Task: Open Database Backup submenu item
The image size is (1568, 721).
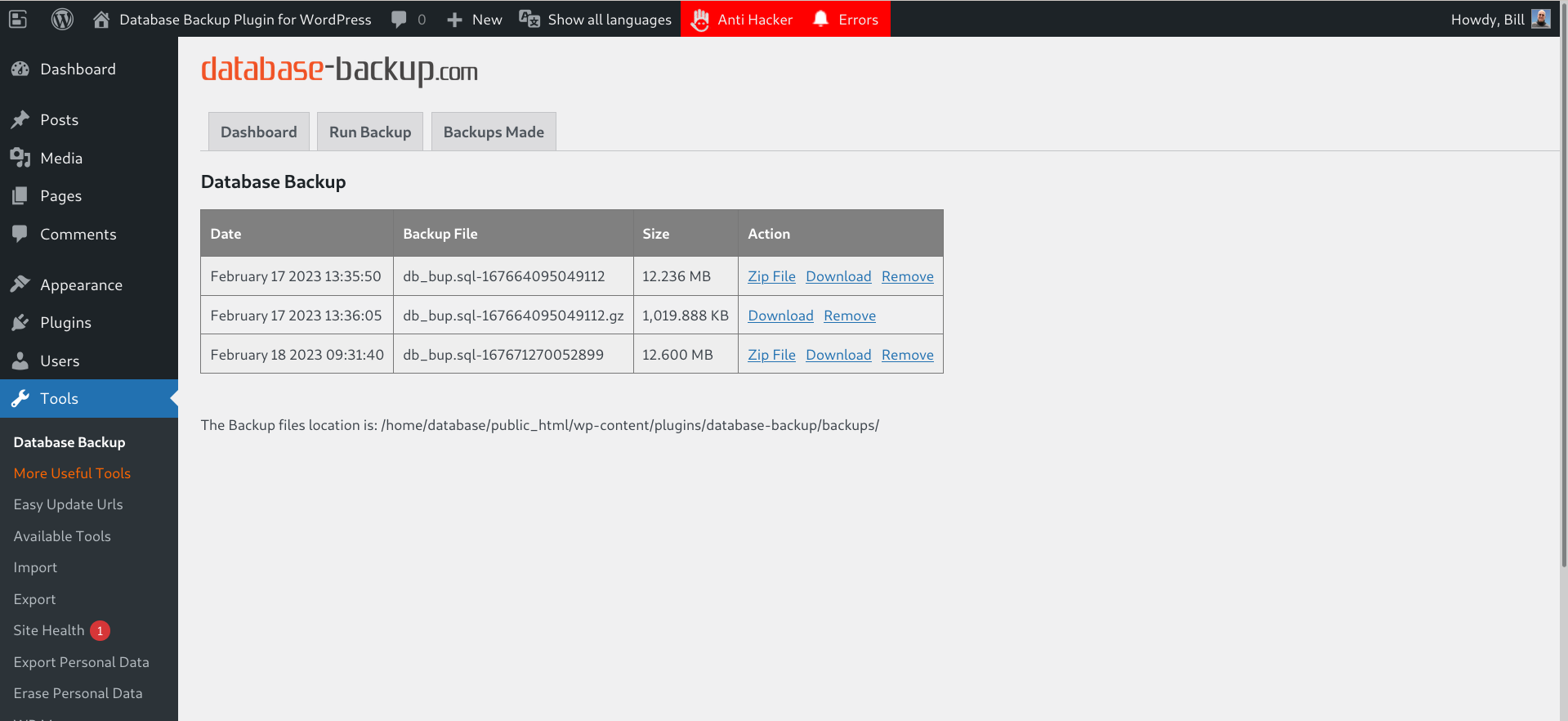Action: [x=69, y=442]
